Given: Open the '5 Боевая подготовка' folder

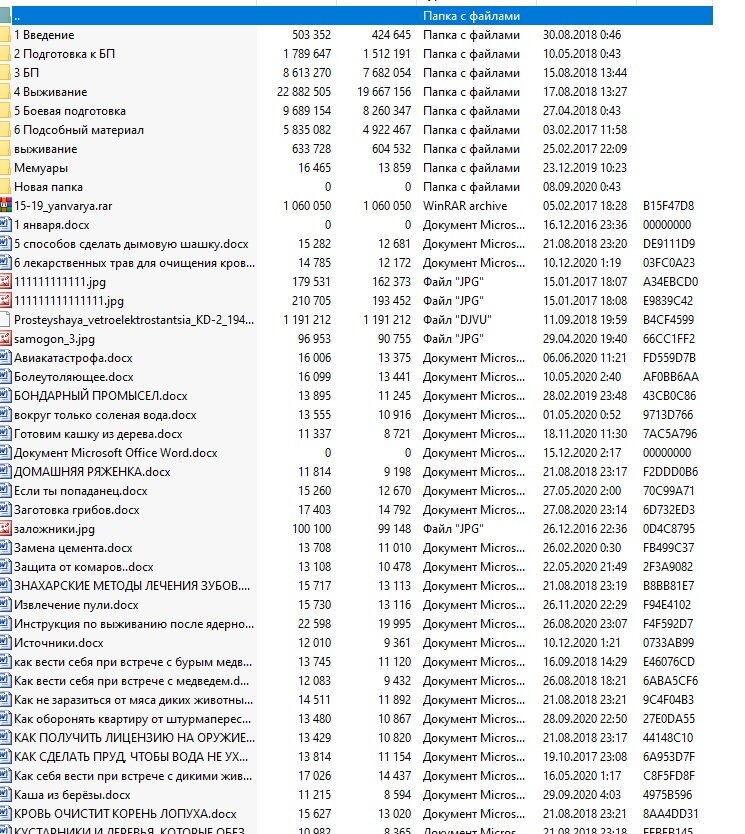Looking at the screenshot, I should click(x=70, y=111).
